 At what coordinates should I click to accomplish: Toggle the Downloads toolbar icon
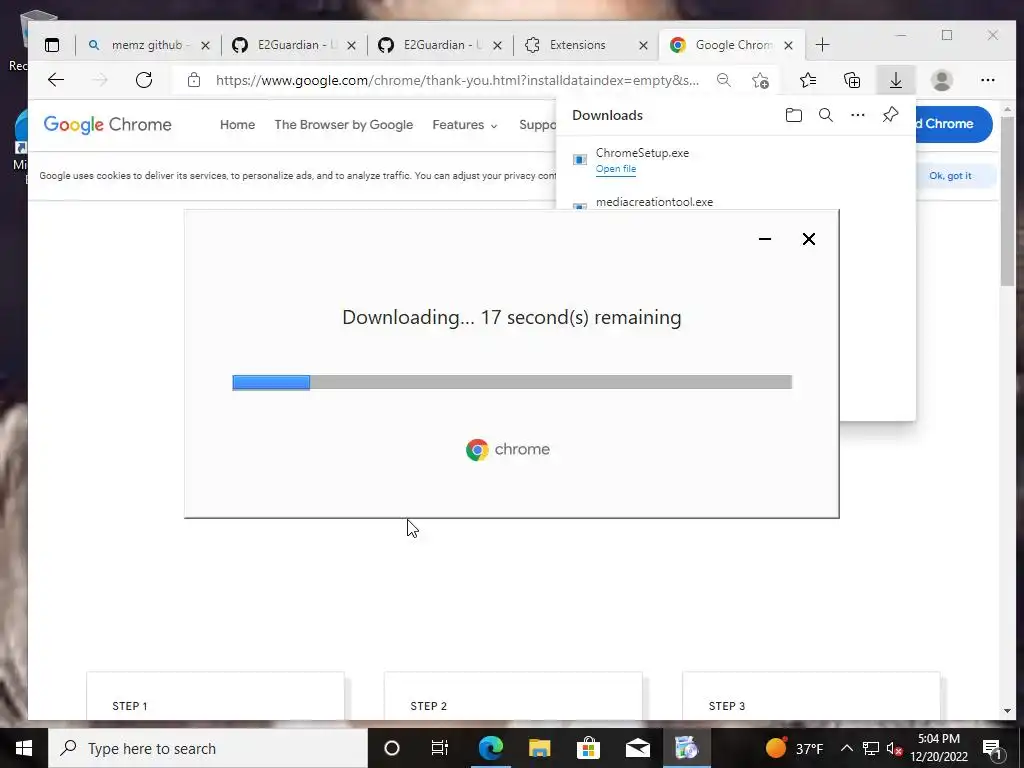[895, 80]
